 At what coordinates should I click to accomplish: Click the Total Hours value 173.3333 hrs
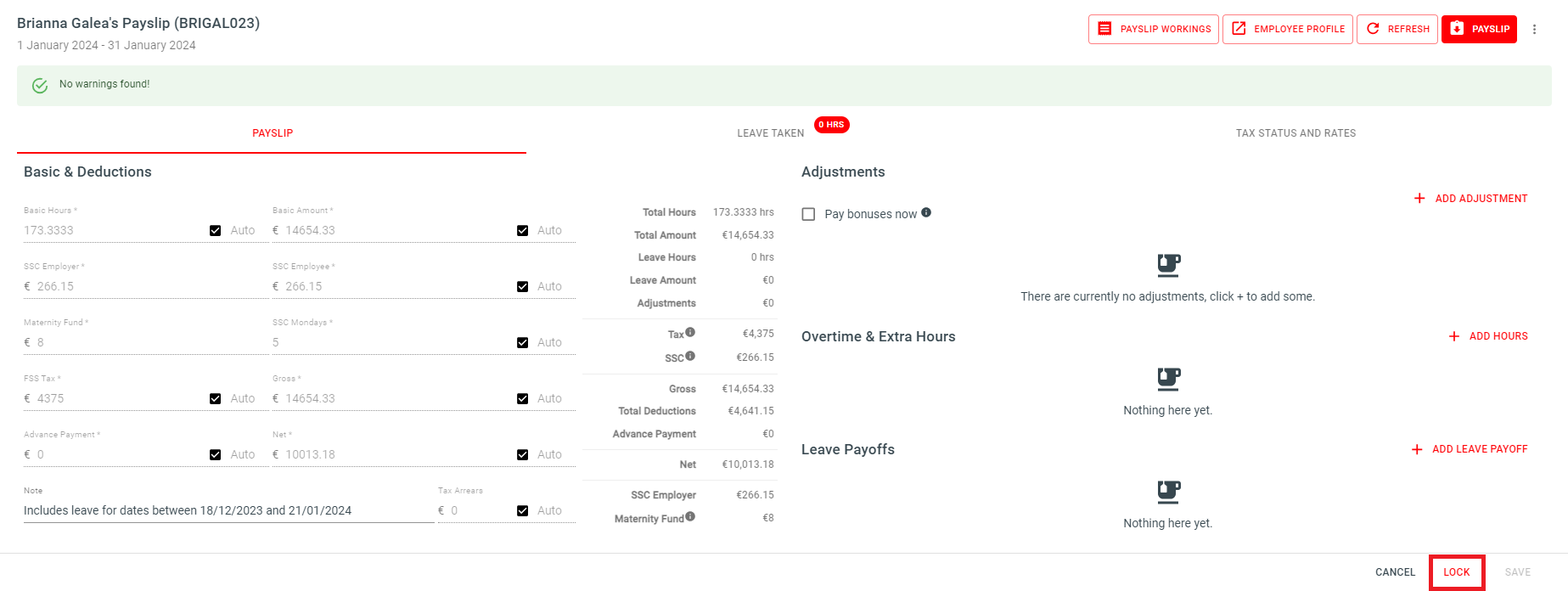click(x=743, y=212)
